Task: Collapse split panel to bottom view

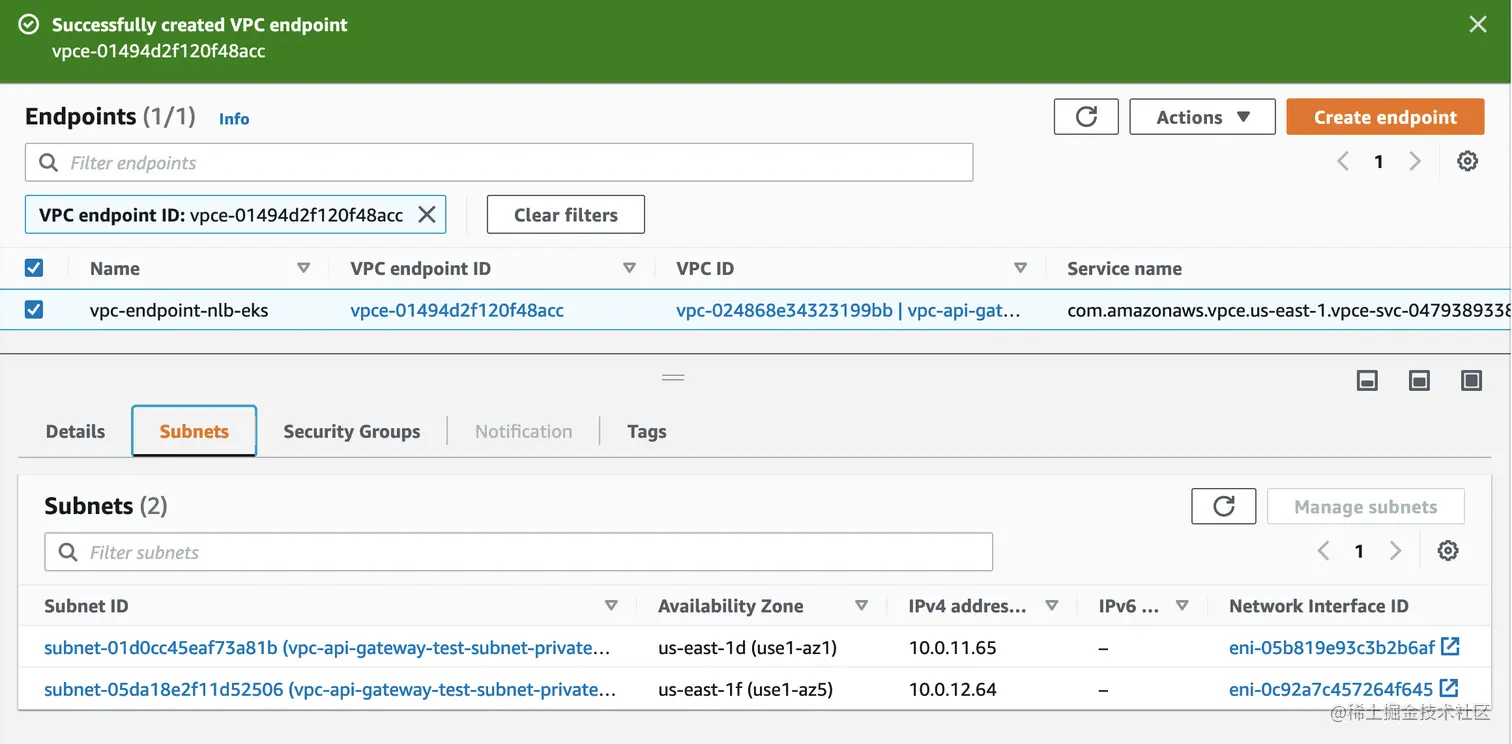Action: coord(1367,380)
